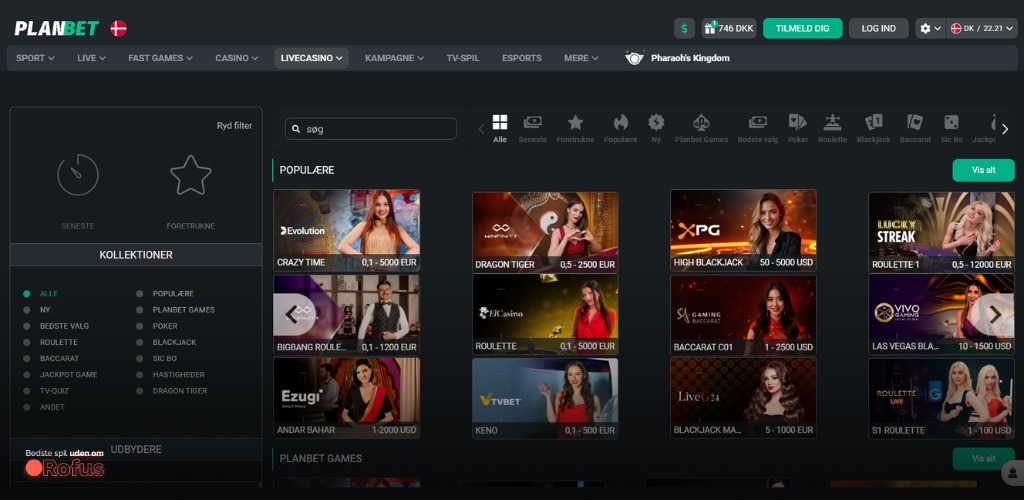The height and width of the screenshot is (500, 1024).
Task: Click the Foretrukne star icon in sidebar
Action: (191, 174)
